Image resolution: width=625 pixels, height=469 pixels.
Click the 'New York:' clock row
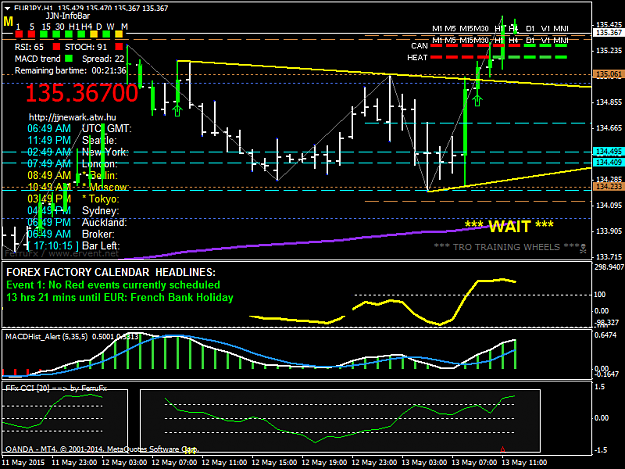(78, 152)
